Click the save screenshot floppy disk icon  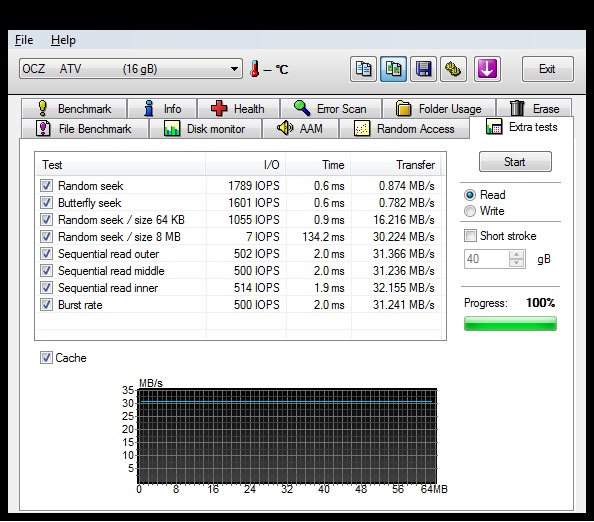pyautogui.click(x=423, y=69)
